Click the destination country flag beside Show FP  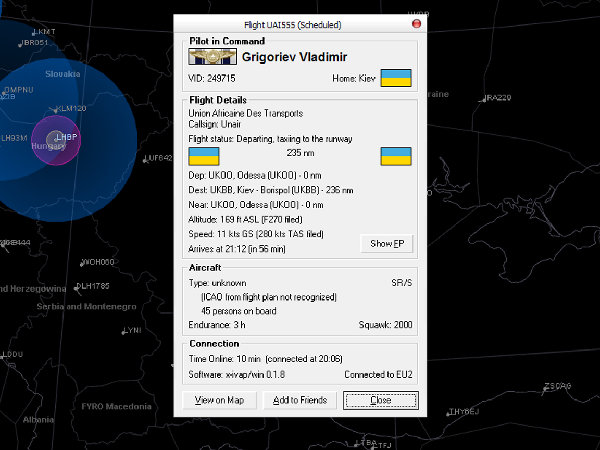(396, 157)
